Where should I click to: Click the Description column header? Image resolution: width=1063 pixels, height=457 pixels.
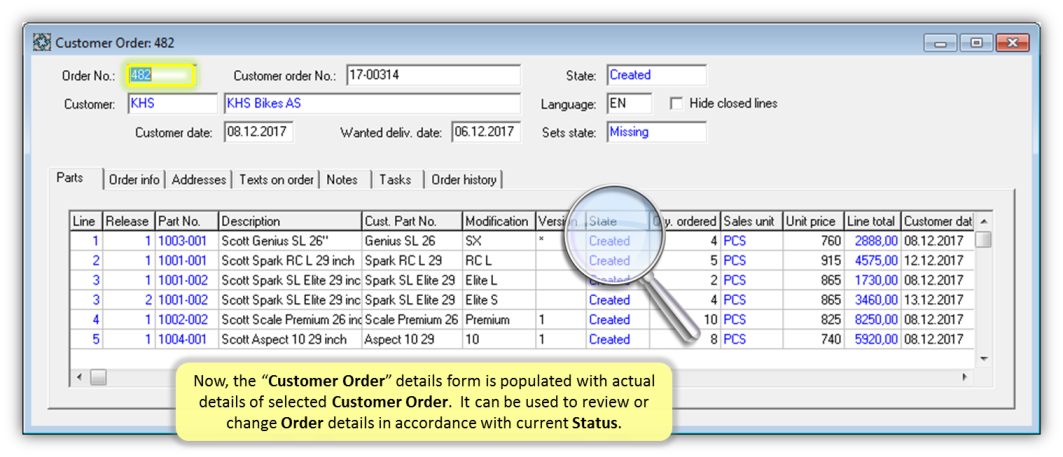tap(290, 221)
